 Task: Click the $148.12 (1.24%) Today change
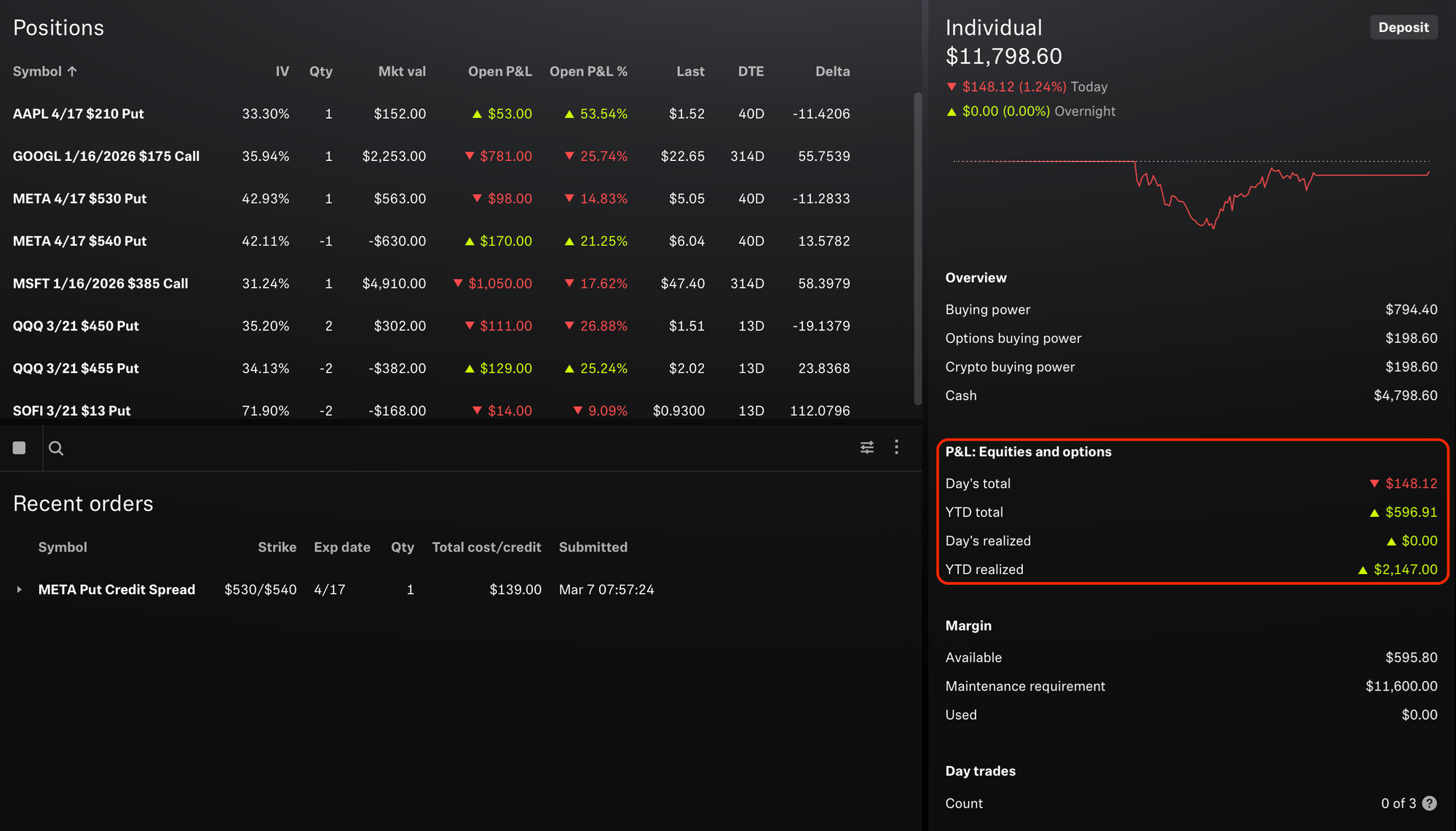pos(1026,87)
